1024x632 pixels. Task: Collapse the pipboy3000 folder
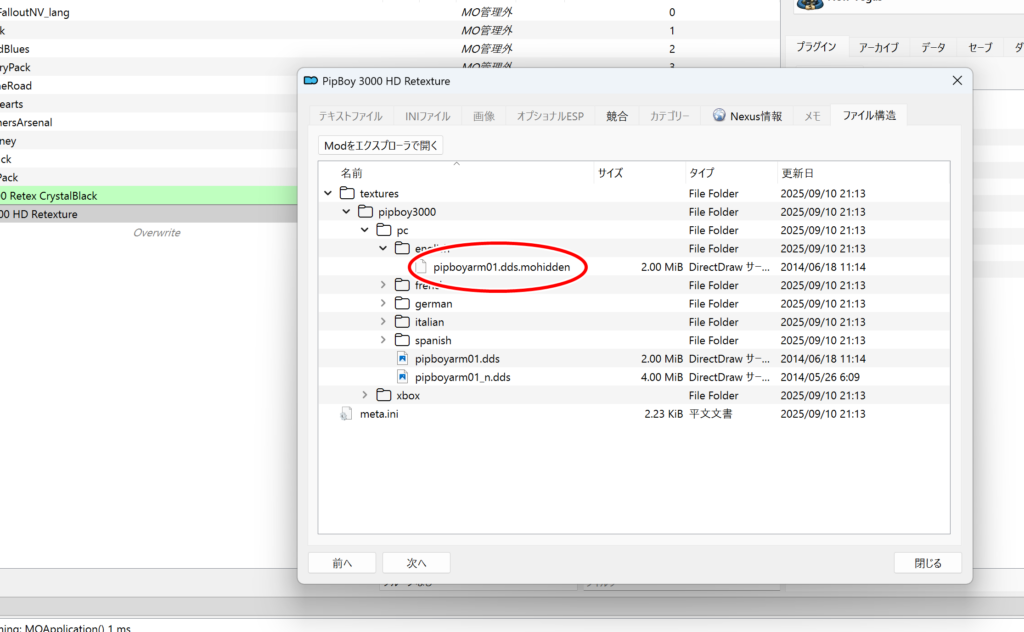[346, 212]
